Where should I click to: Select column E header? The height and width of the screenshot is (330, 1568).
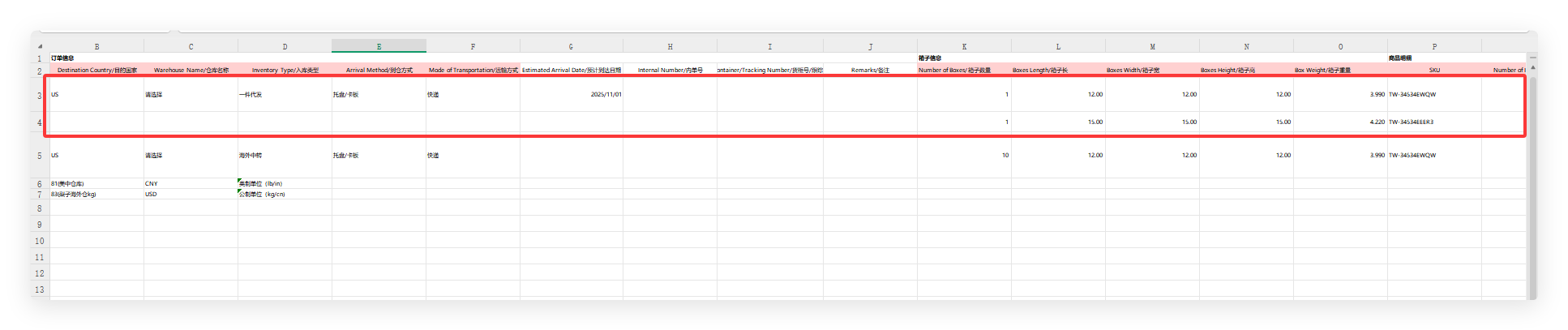379,46
